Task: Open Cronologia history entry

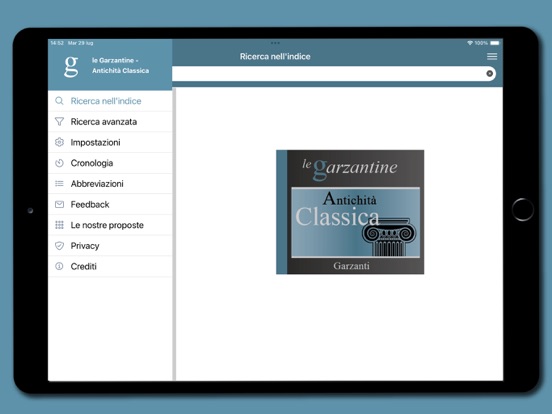Action: (110, 163)
